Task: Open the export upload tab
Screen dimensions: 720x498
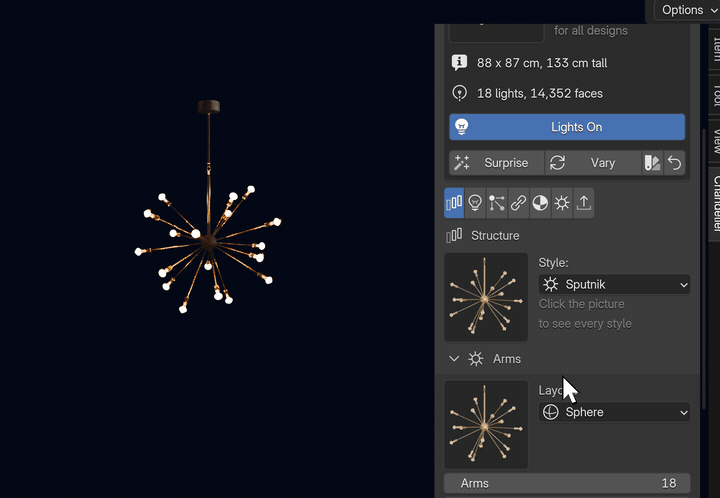Action: pyautogui.click(x=584, y=202)
